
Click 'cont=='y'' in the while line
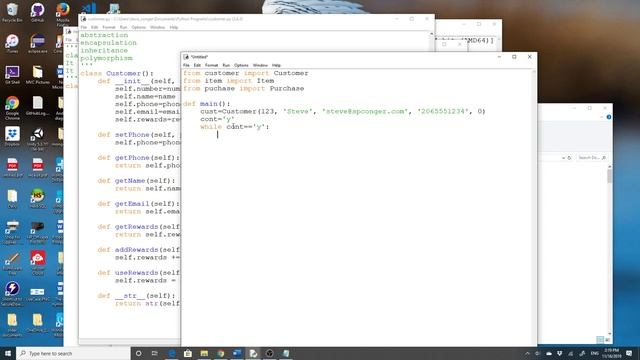click(x=246, y=127)
